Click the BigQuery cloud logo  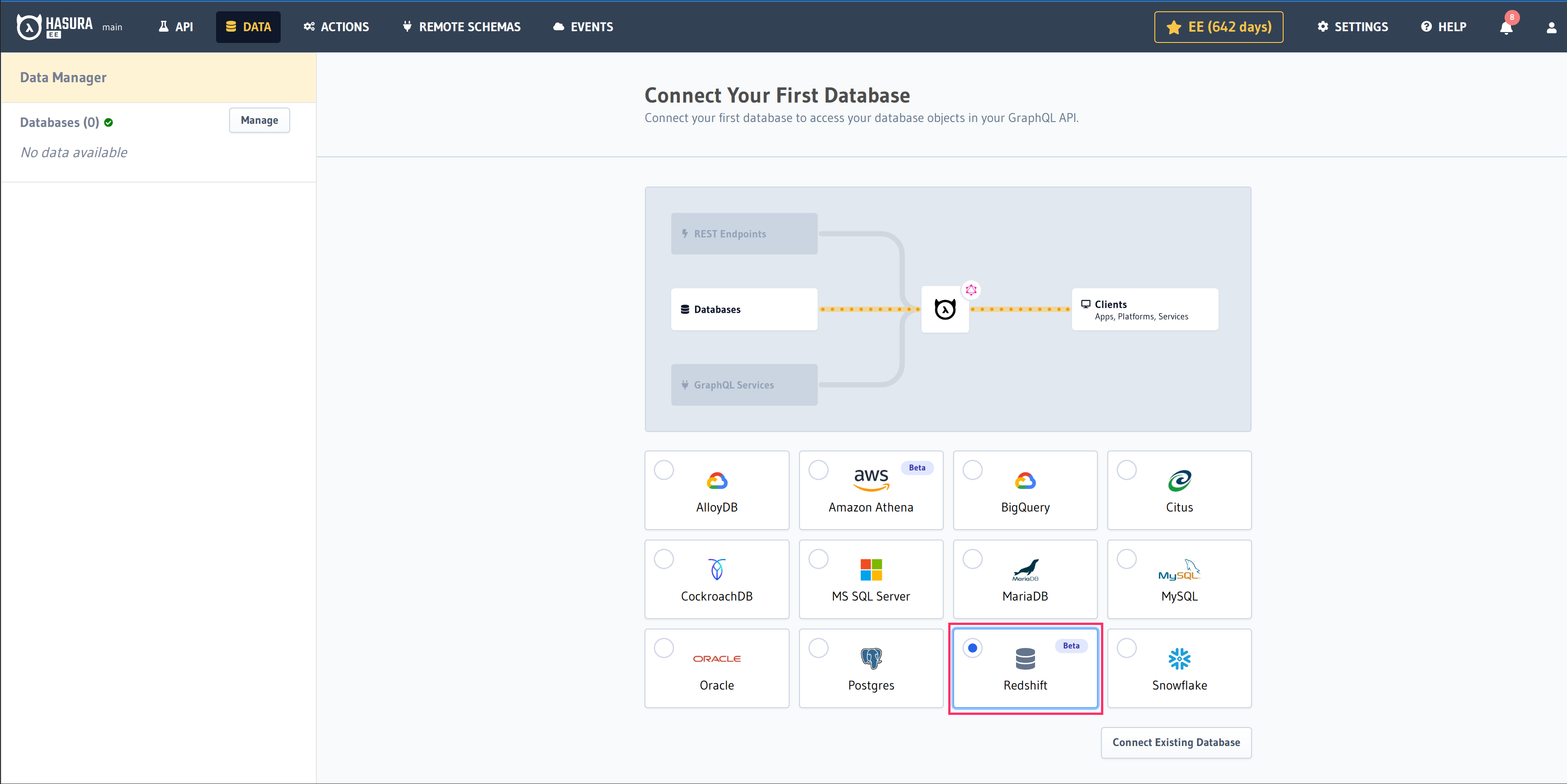[x=1025, y=480]
